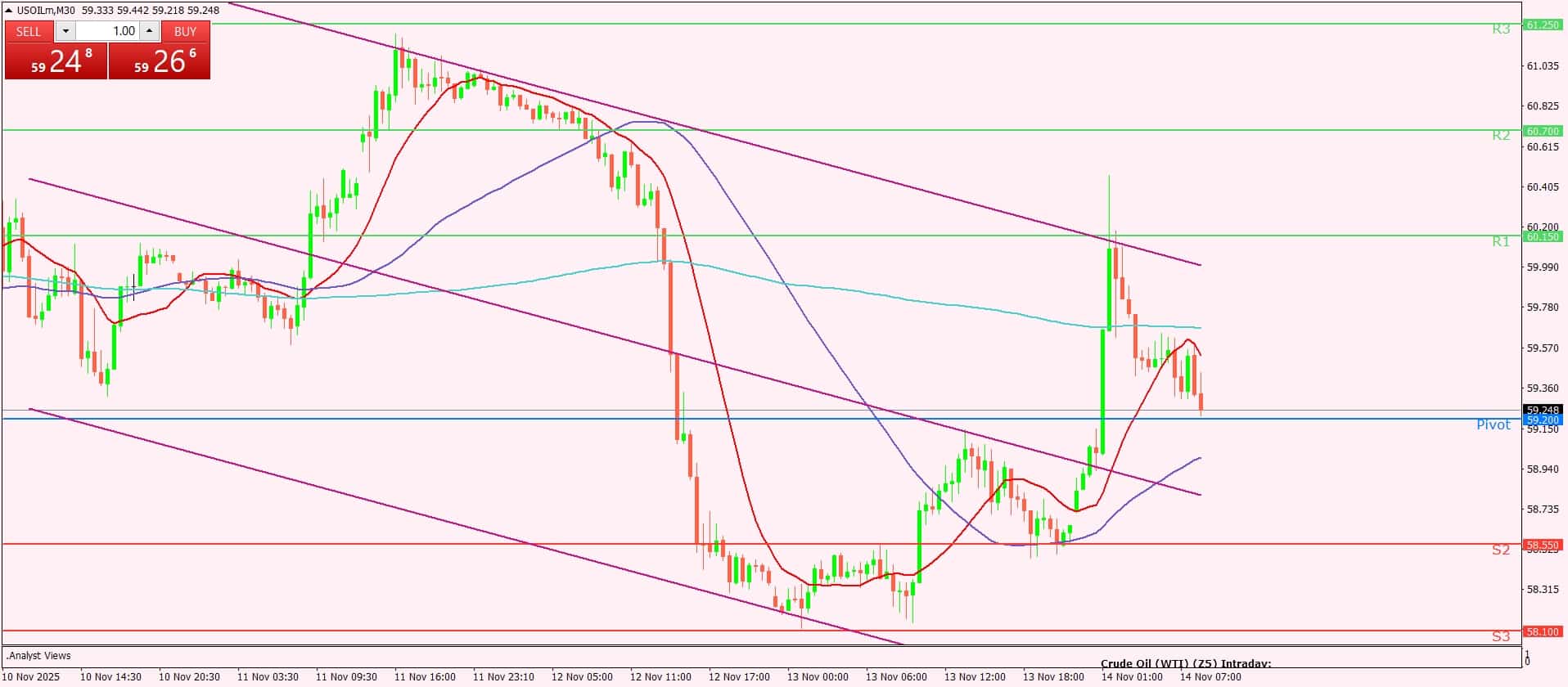Select the S2 58.550 price label
Image resolution: width=1568 pixels, height=687 pixels.
tap(1543, 545)
